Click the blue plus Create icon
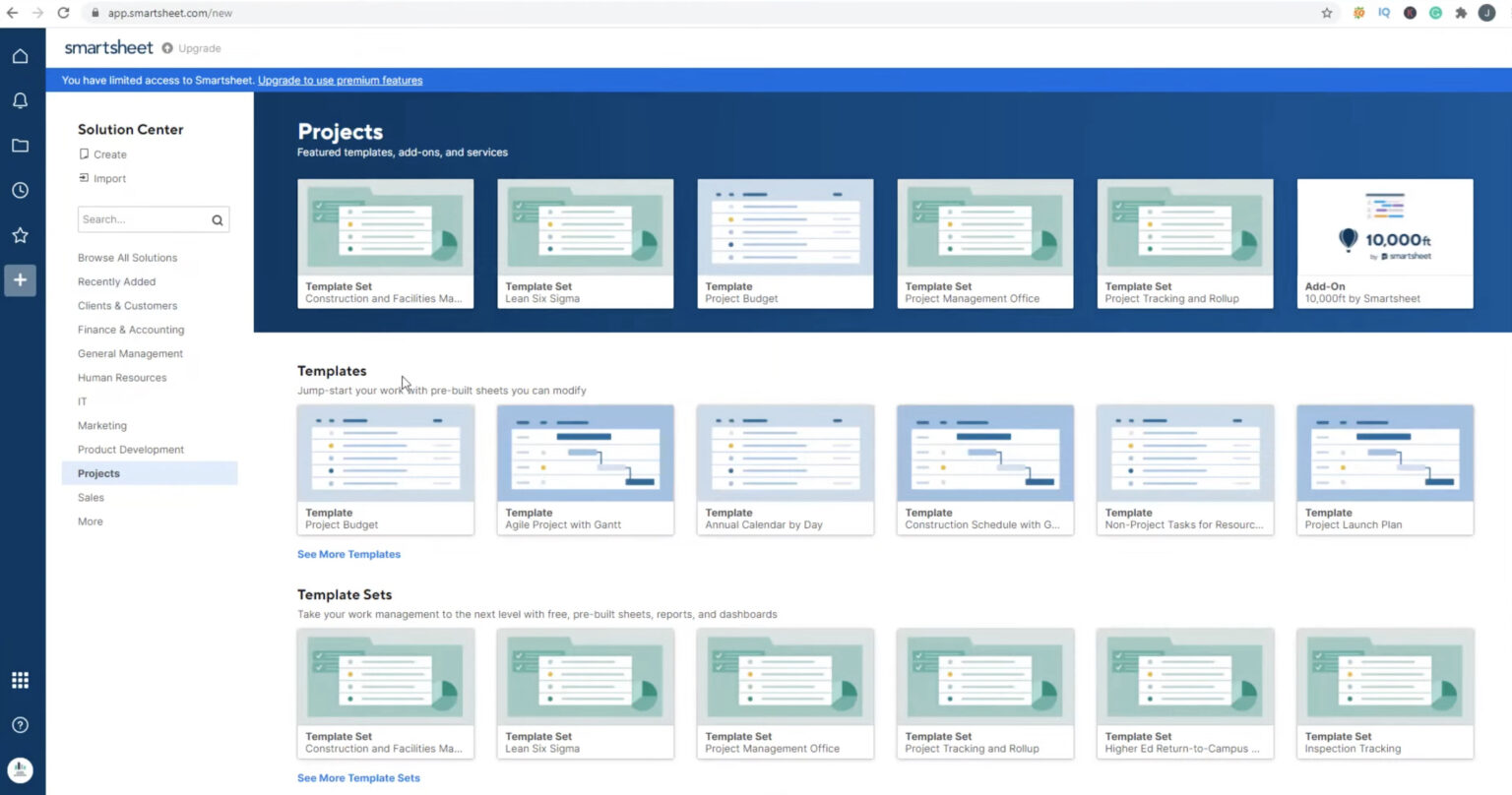The width and height of the screenshot is (1512, 795). click(x=20, y=279)
